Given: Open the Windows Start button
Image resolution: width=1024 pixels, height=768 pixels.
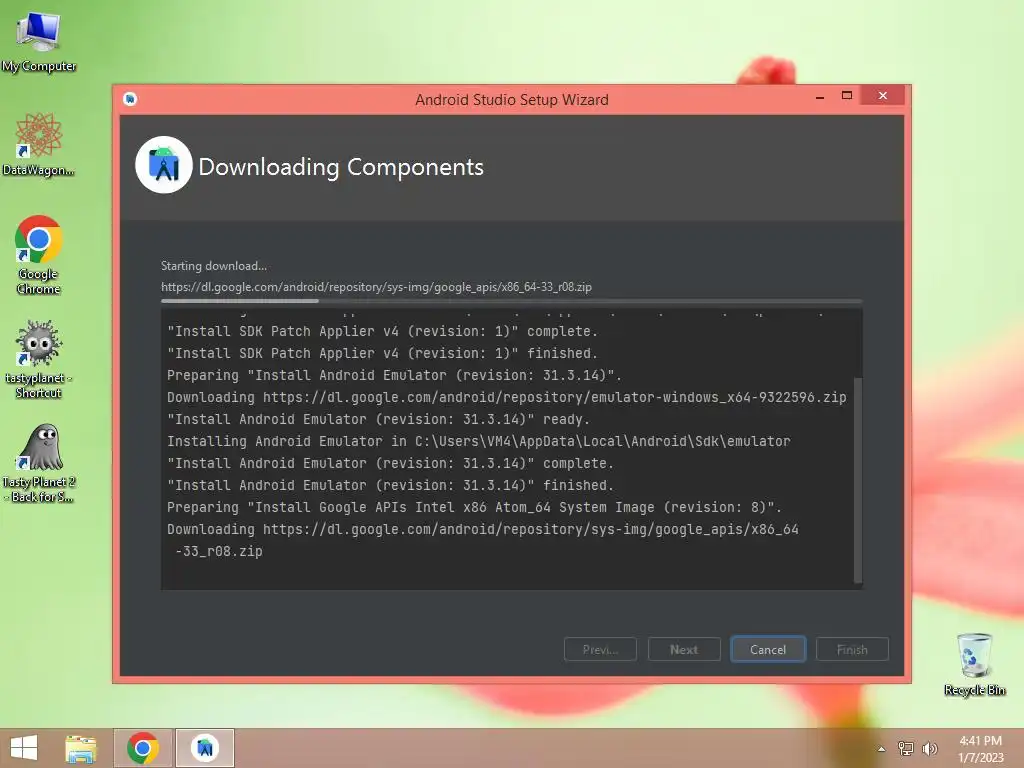Looking at the screenshot, I should (x=24, y=748).
